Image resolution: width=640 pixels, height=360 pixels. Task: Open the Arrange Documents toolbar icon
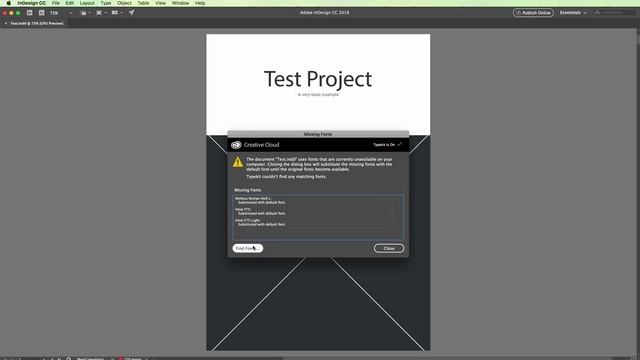[x=117, y=13]
